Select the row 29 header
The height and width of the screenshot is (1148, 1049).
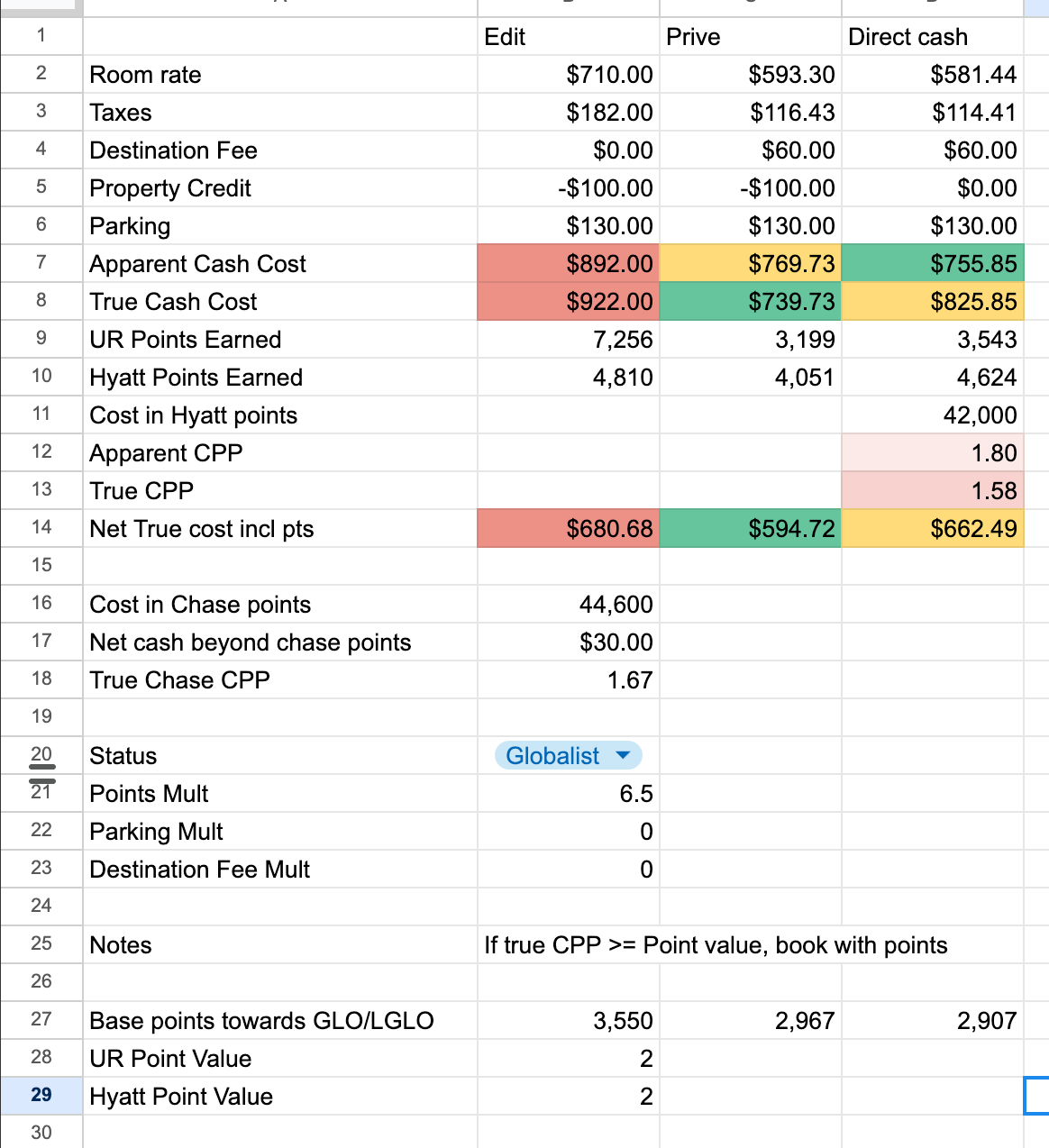(x=41, y=1095)
